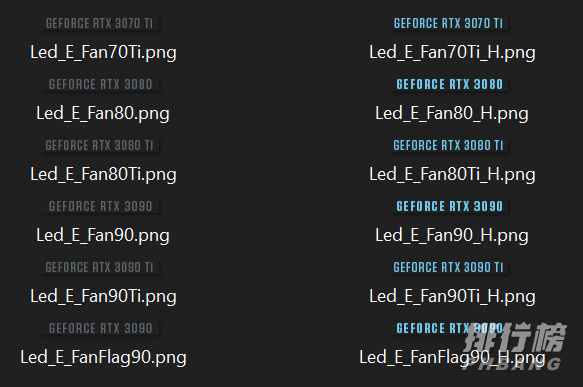Viewport: 583px width, 387px height.
Task: Select the gray GEFORCE RTX 3070 TI thumbnail
Action: coord(100,23)
